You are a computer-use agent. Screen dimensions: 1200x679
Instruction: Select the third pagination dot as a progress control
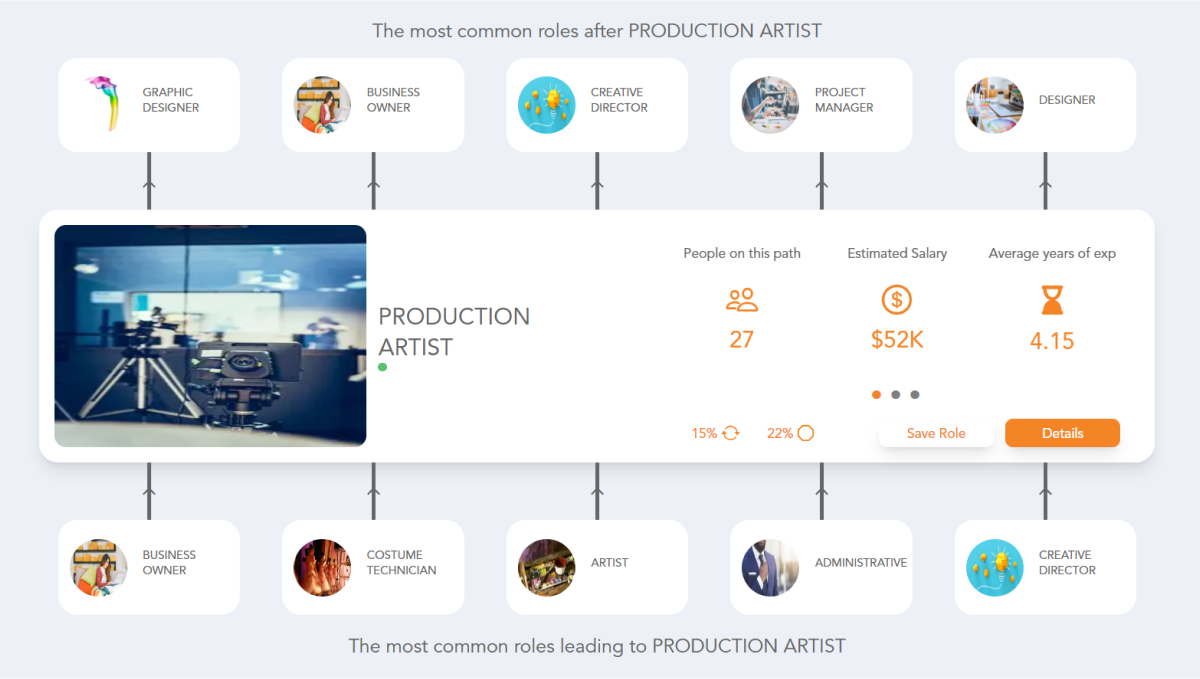pyautogui.click(x=915, y=394)
